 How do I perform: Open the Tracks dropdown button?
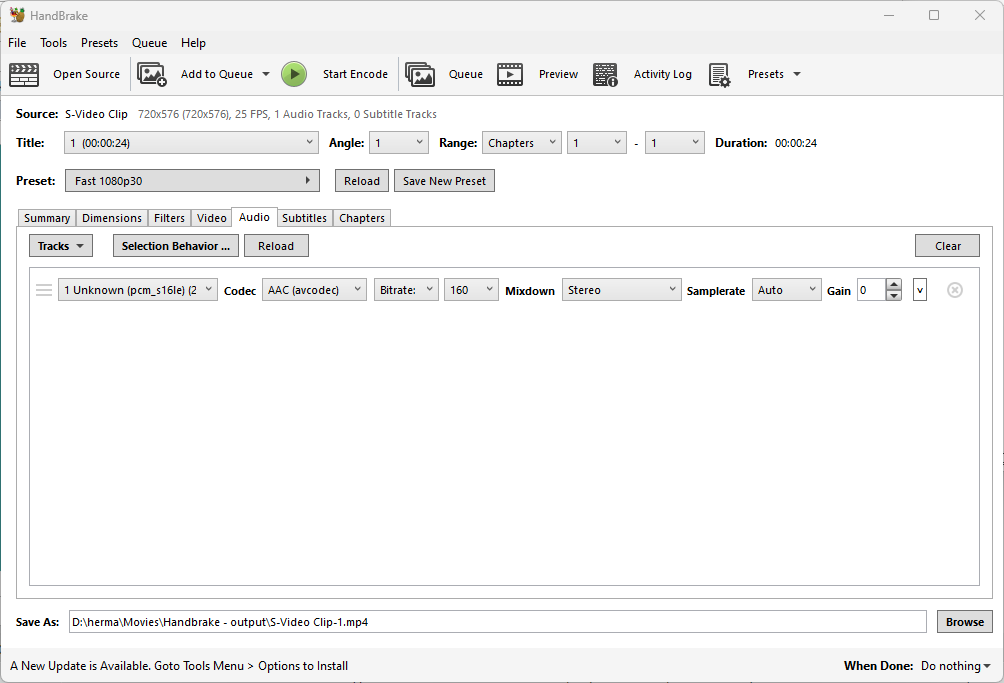click(x=61, y=246)
